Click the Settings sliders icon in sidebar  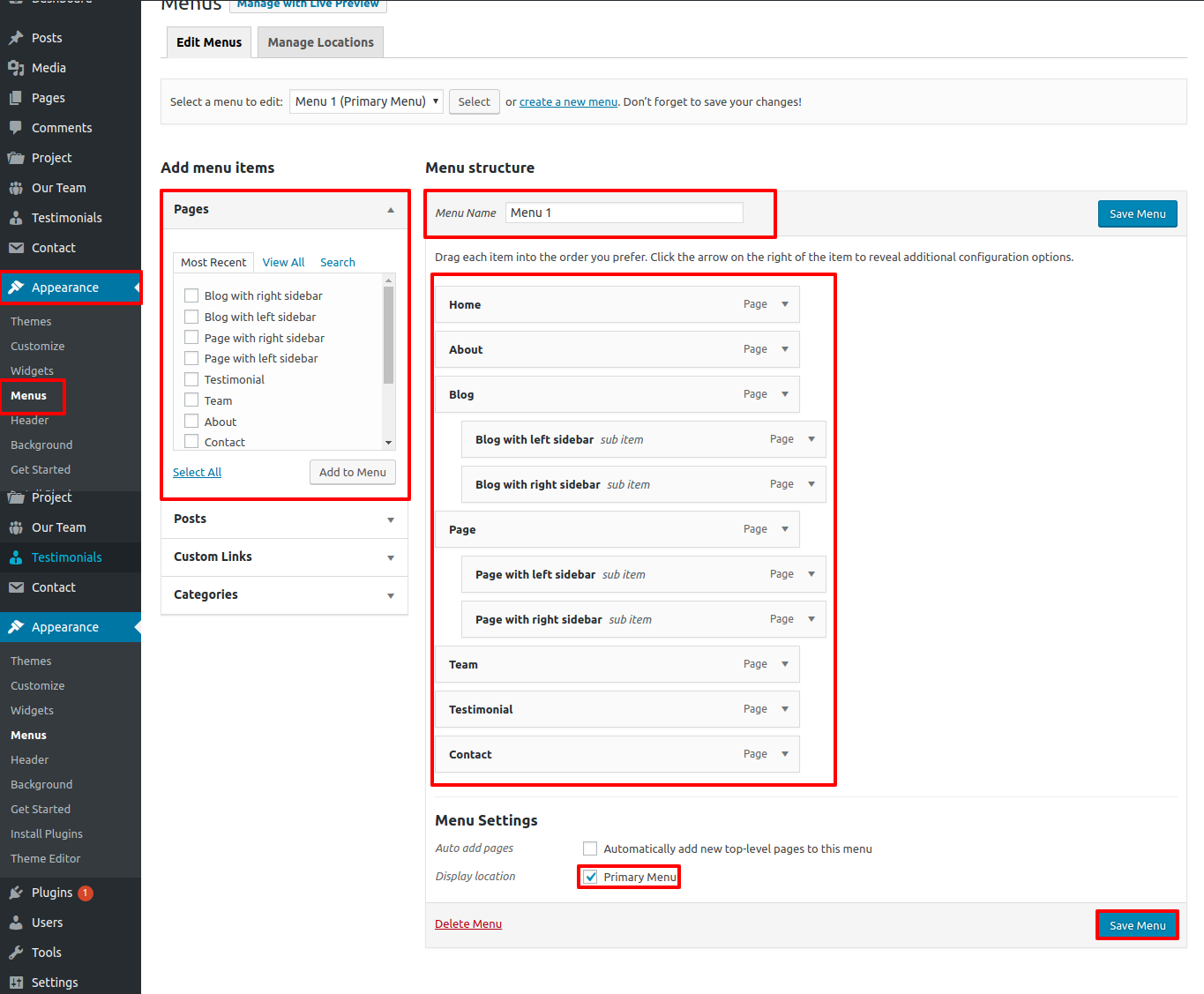click(x=16, y=983)
